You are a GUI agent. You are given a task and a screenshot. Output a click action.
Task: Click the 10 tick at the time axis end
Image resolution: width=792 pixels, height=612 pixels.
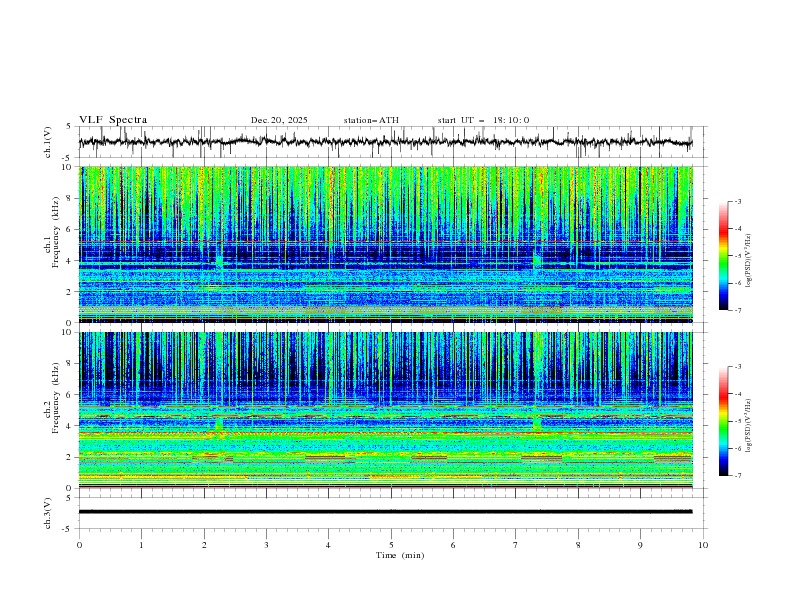click(703, 545)
